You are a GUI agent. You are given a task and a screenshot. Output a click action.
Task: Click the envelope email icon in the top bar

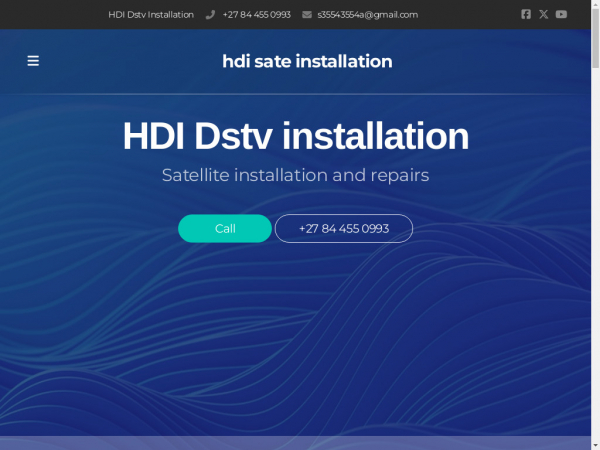[307, 15]
